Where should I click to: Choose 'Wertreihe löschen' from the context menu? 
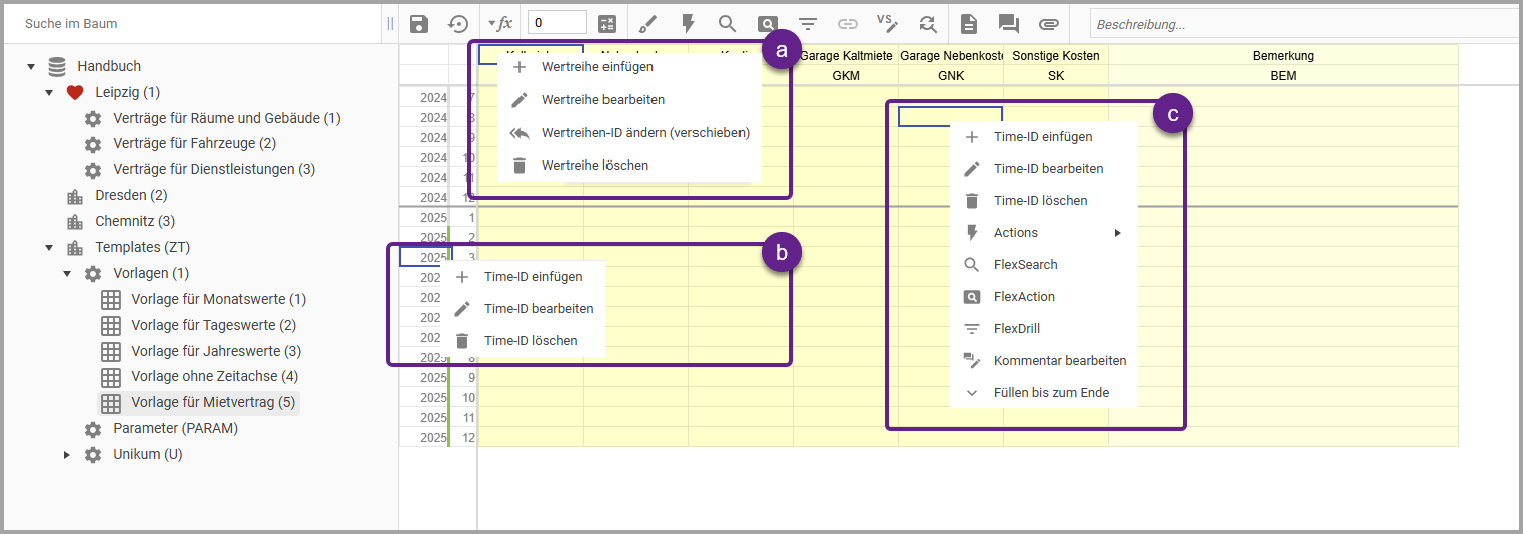pyautogui.click(x=594, y=165)
